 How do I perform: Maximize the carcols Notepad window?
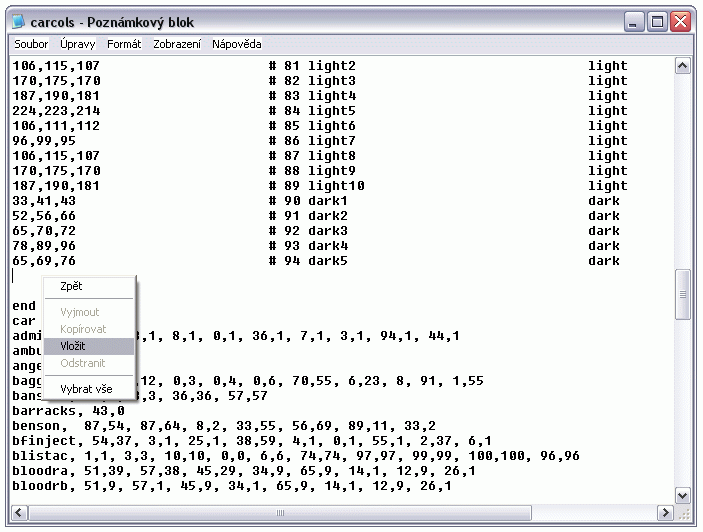pos(658,21)
